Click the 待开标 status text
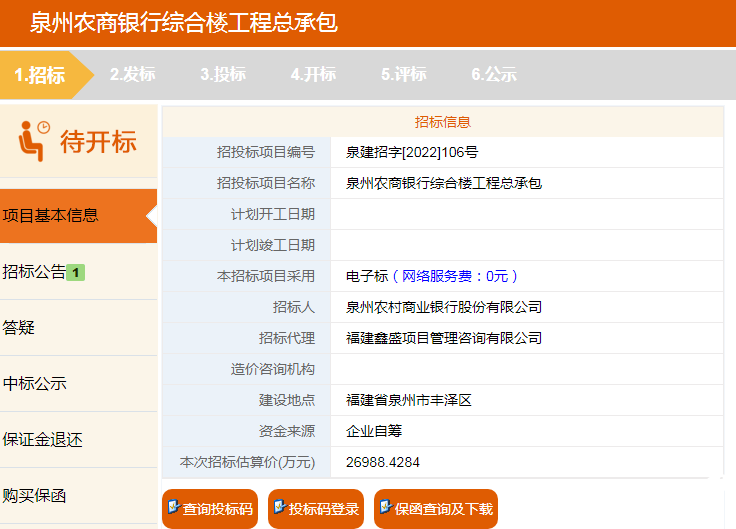This screenshot has width=736, height=529. 98,142
